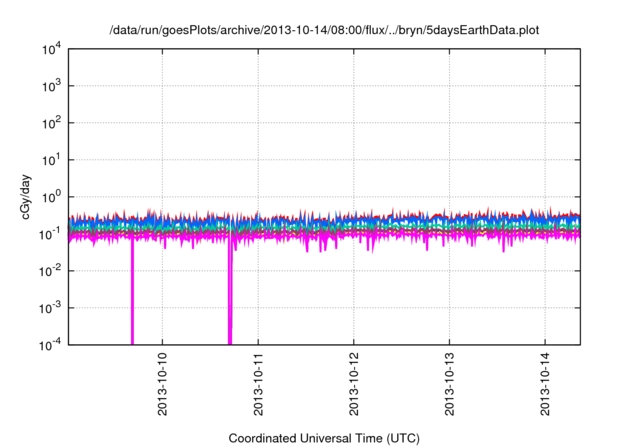Click the 10^3 y-axis tick label
Viewport: 640px width, 448px height.
(x=51, y=86)
